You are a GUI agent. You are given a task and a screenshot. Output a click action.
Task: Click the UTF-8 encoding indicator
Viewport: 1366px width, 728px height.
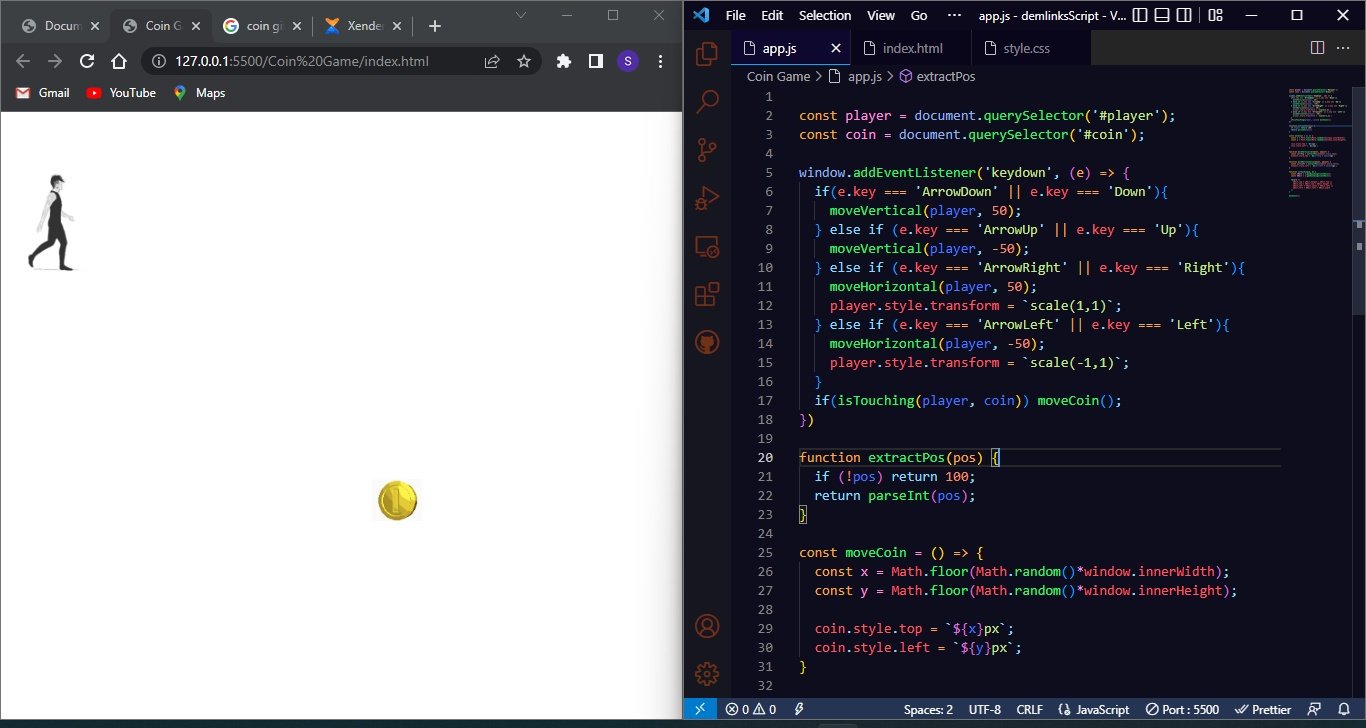984,709
